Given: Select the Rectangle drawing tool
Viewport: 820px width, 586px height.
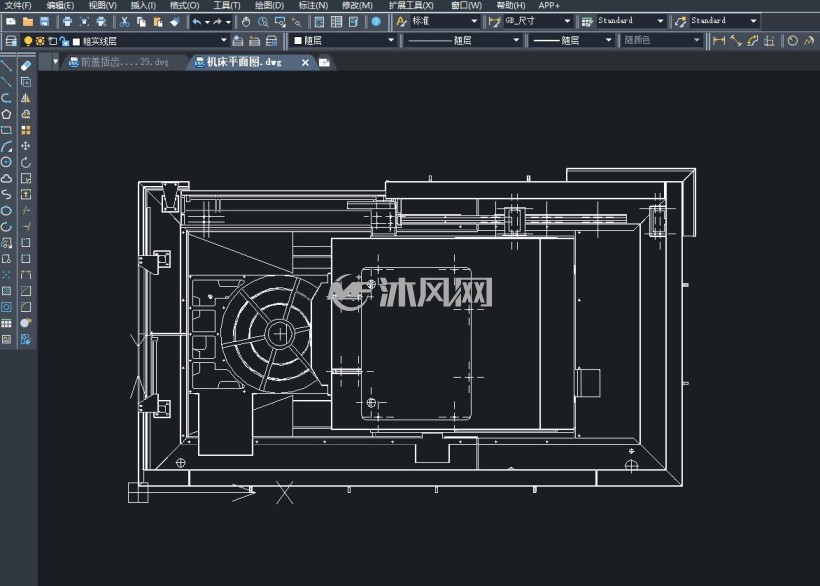Looking at the screenshot, I should pos(6,130).
